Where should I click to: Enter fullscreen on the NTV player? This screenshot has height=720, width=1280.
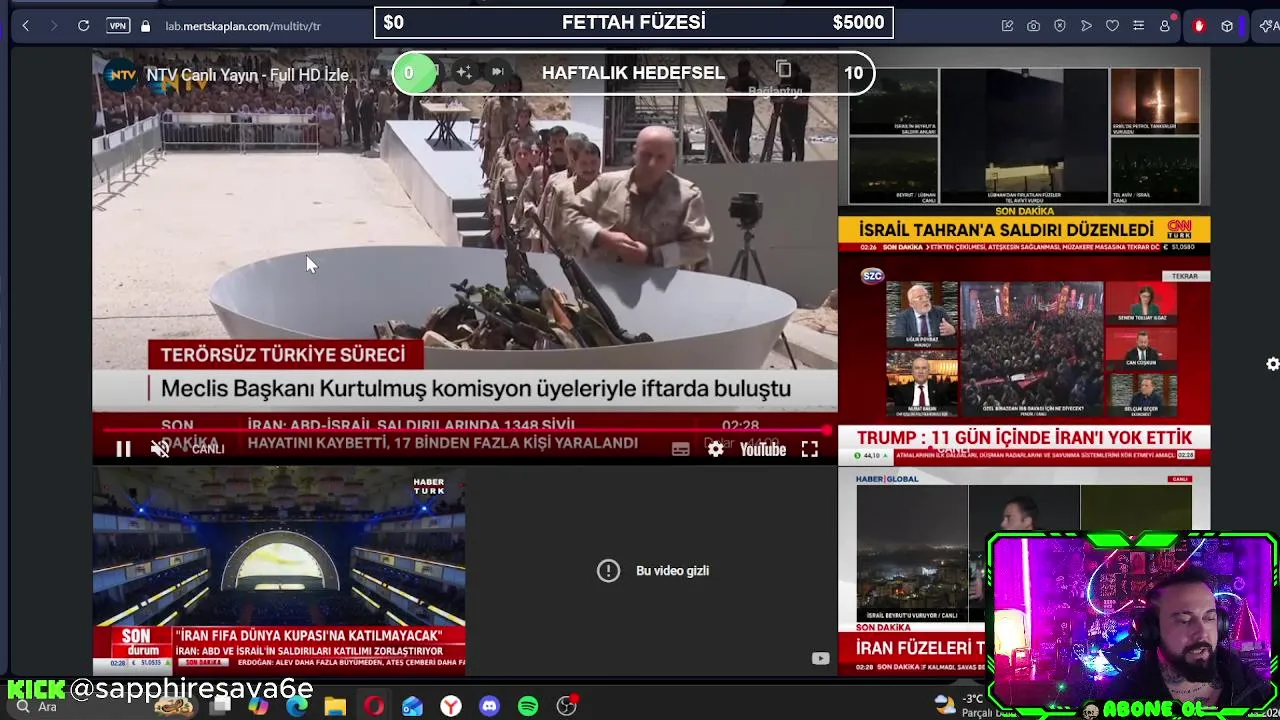click(x=810, y=450)
